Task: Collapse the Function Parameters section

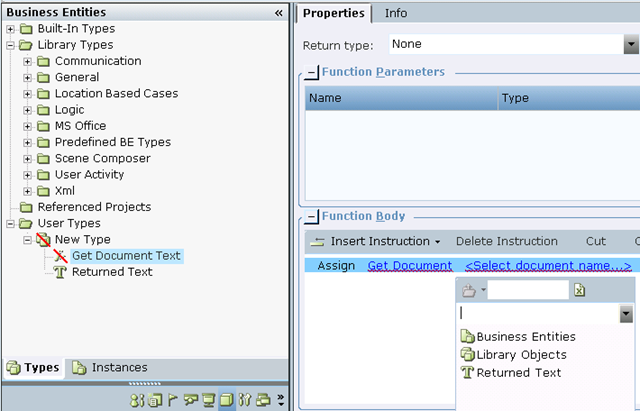Action: click(311, 72)
